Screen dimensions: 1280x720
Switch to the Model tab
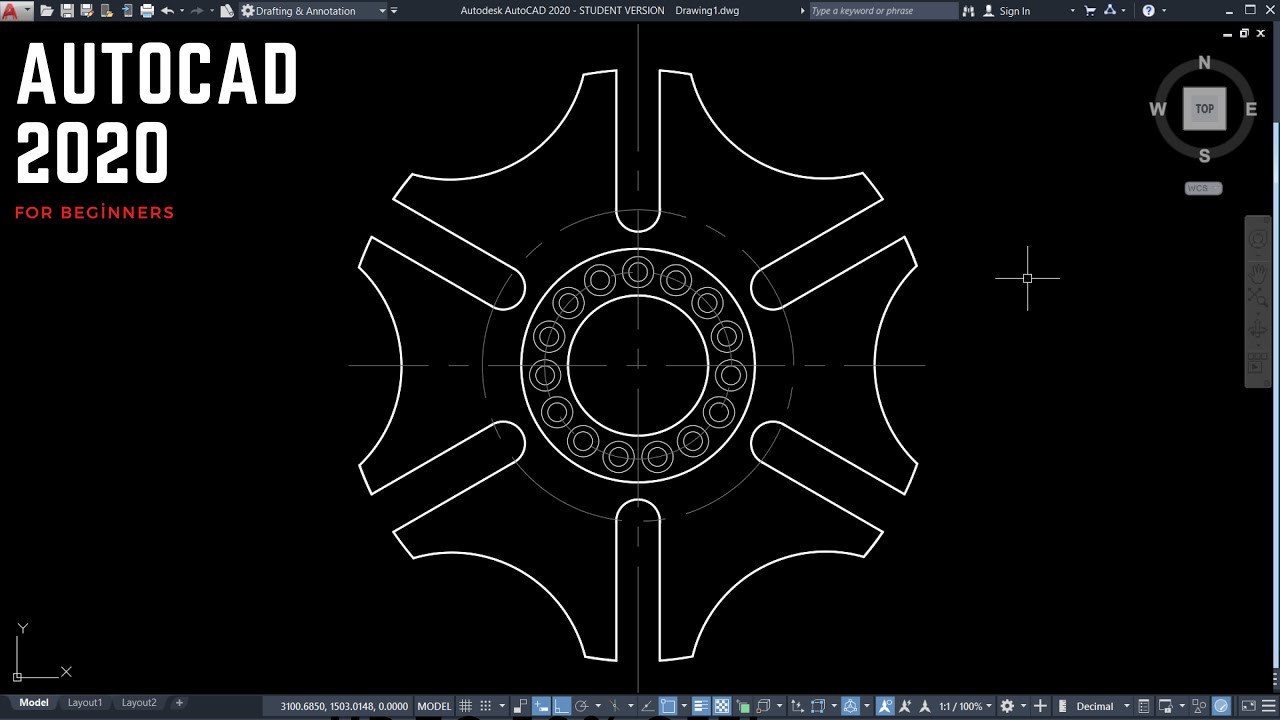34,703
